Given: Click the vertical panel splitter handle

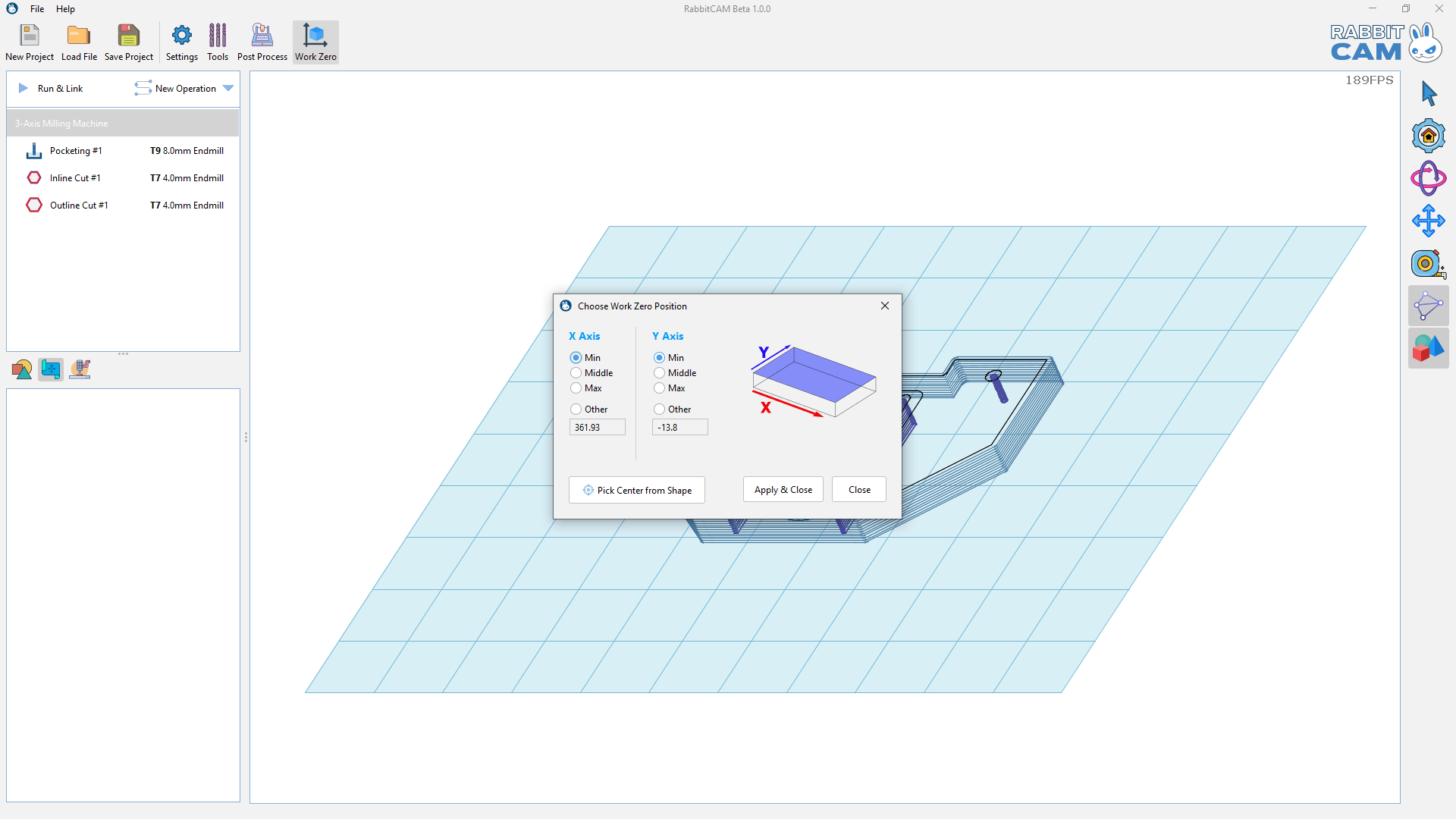Looking at the screenshot, I should tap(246, 438).
